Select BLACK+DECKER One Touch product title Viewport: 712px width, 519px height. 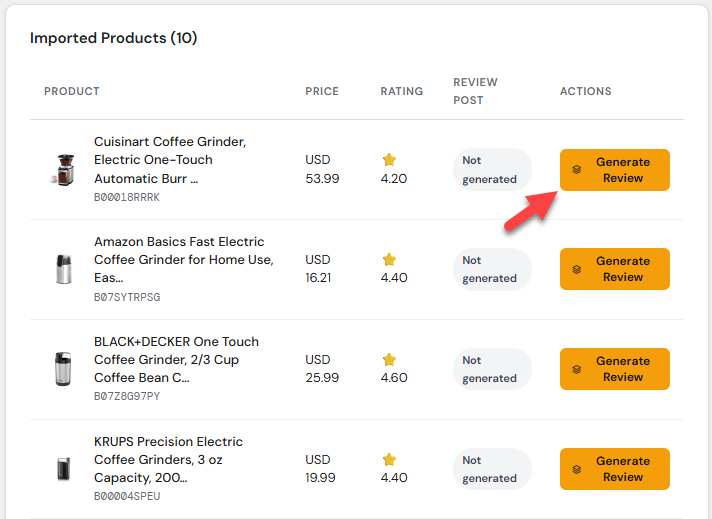coord(176,359)
